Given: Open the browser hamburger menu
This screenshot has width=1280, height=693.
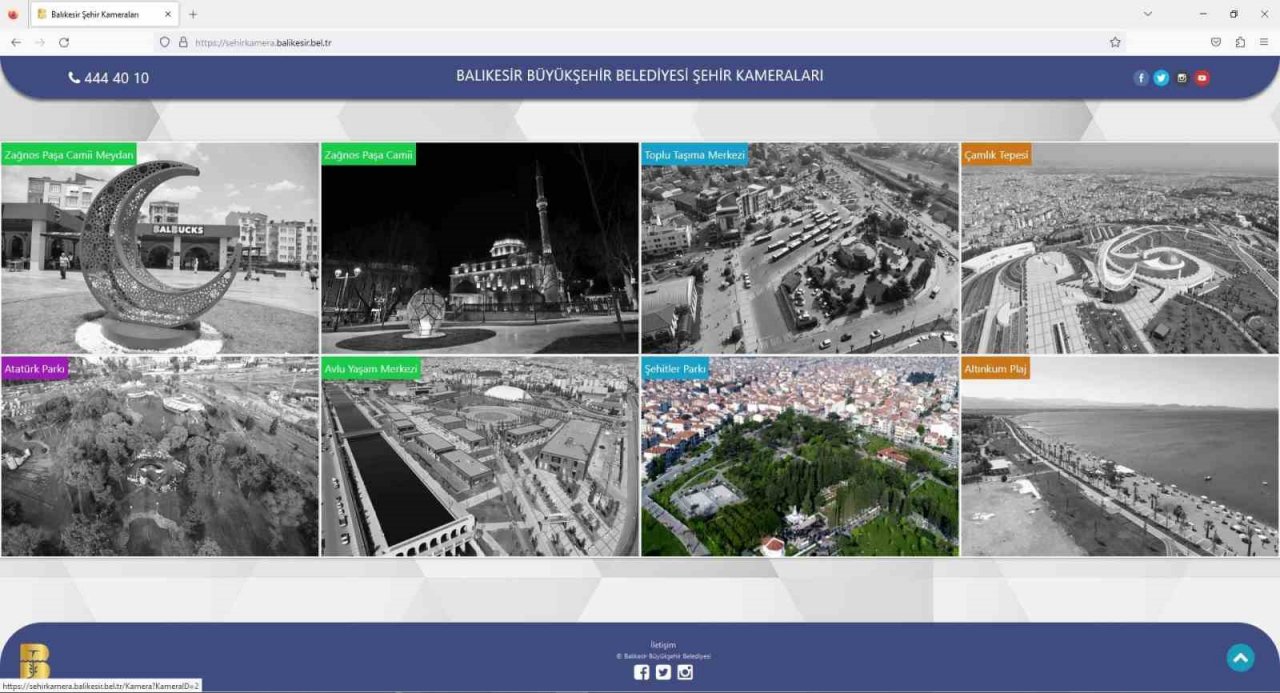Looking at the screenshot, I should (1264, 43).
